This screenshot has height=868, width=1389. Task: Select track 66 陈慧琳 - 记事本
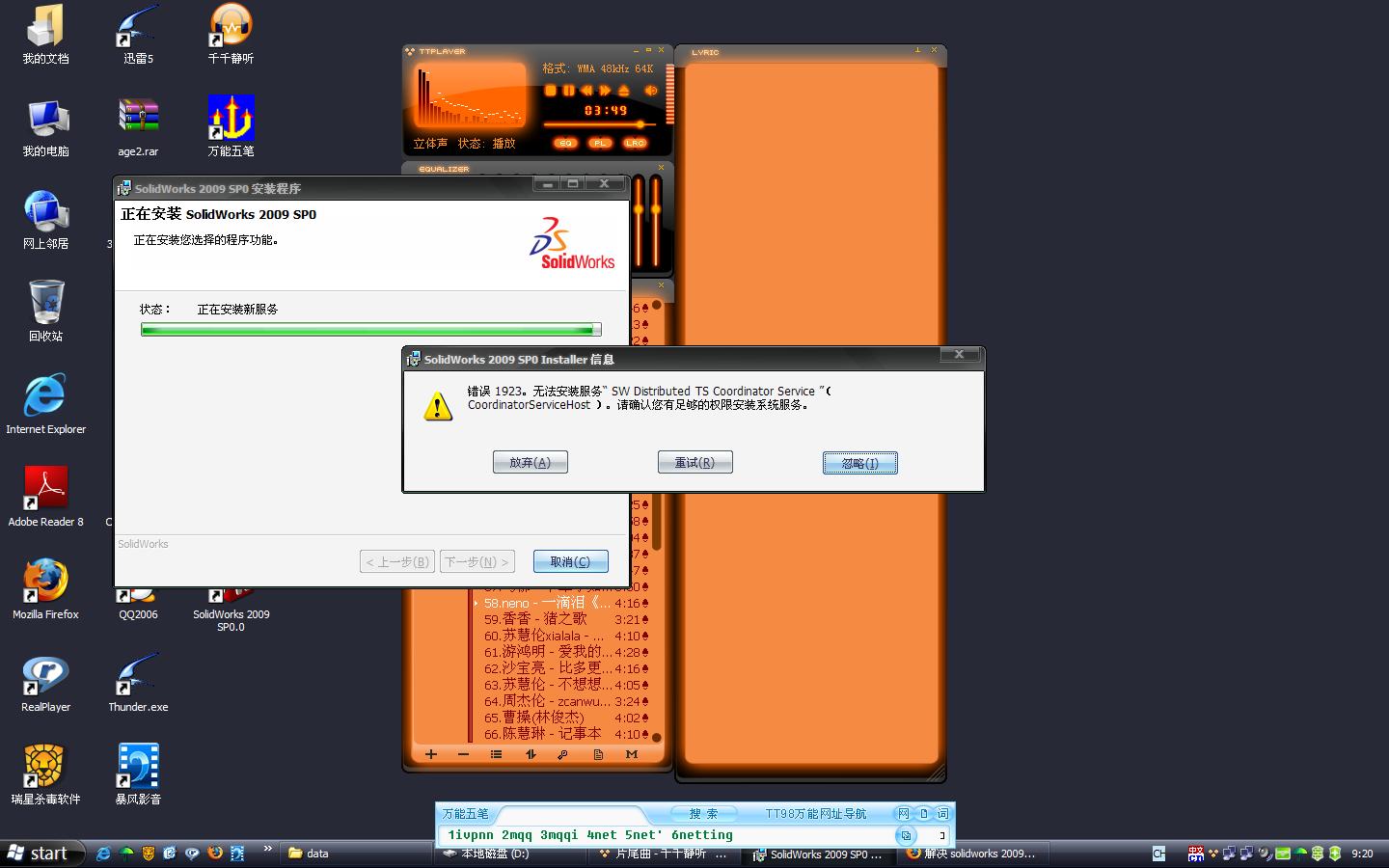565,734
